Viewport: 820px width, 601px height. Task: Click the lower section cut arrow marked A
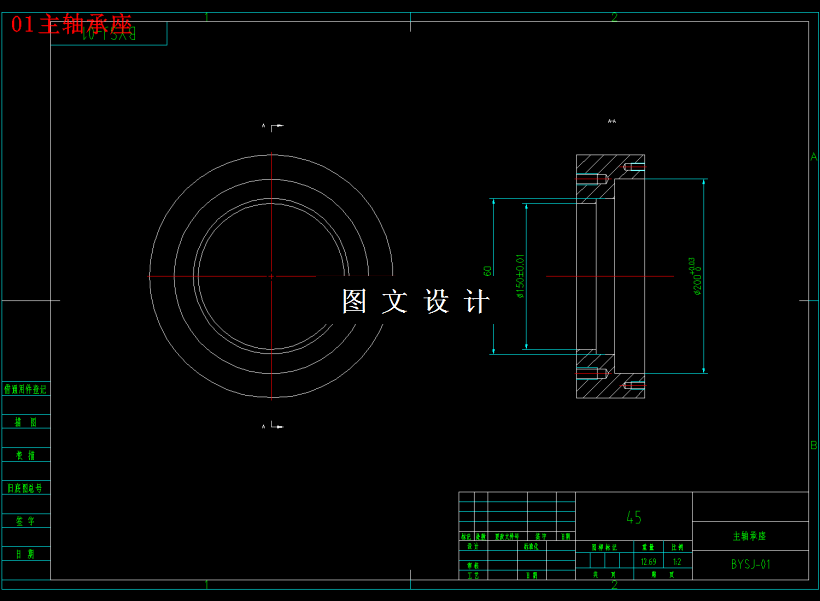point(274,426)
